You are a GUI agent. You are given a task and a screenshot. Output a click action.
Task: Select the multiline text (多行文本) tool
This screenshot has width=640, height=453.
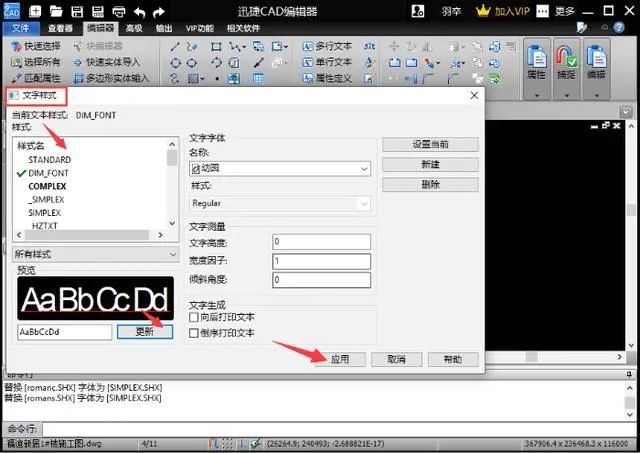327,47
